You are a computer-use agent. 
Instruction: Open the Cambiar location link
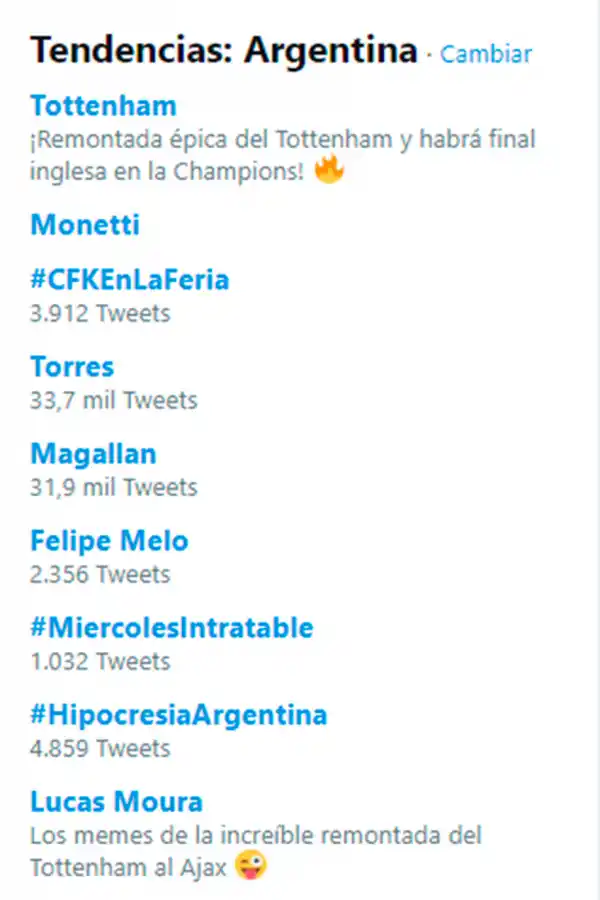point(485,55)
